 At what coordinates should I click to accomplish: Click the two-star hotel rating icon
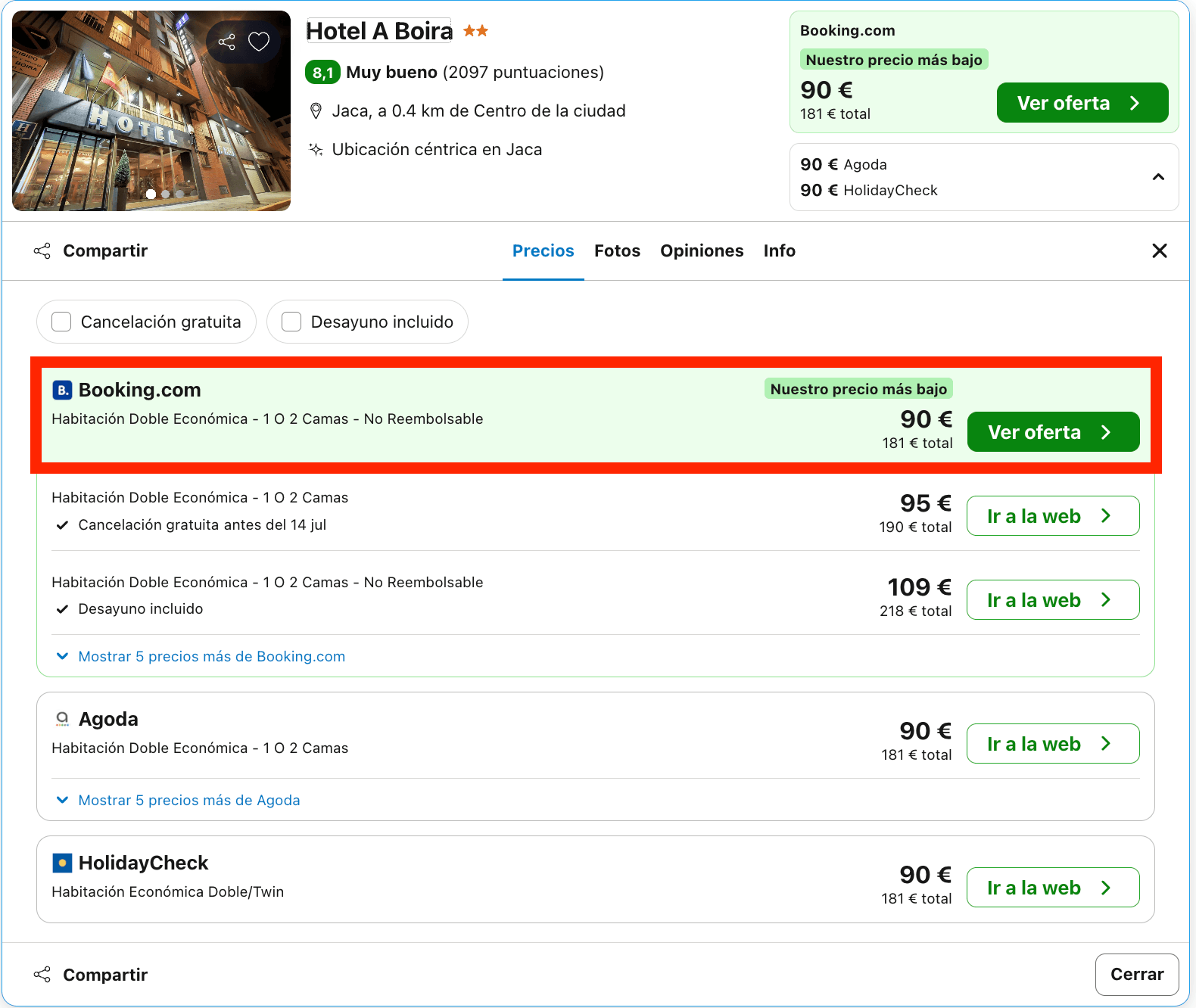pos(475,31)
